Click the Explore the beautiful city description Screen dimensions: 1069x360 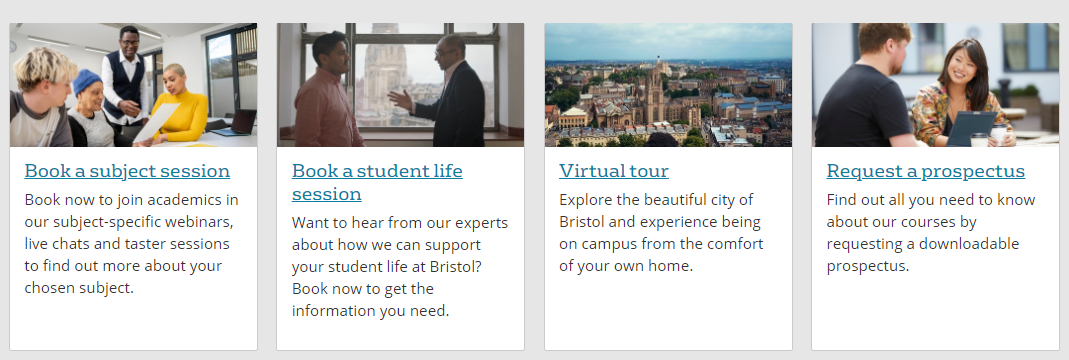(661, 232)
